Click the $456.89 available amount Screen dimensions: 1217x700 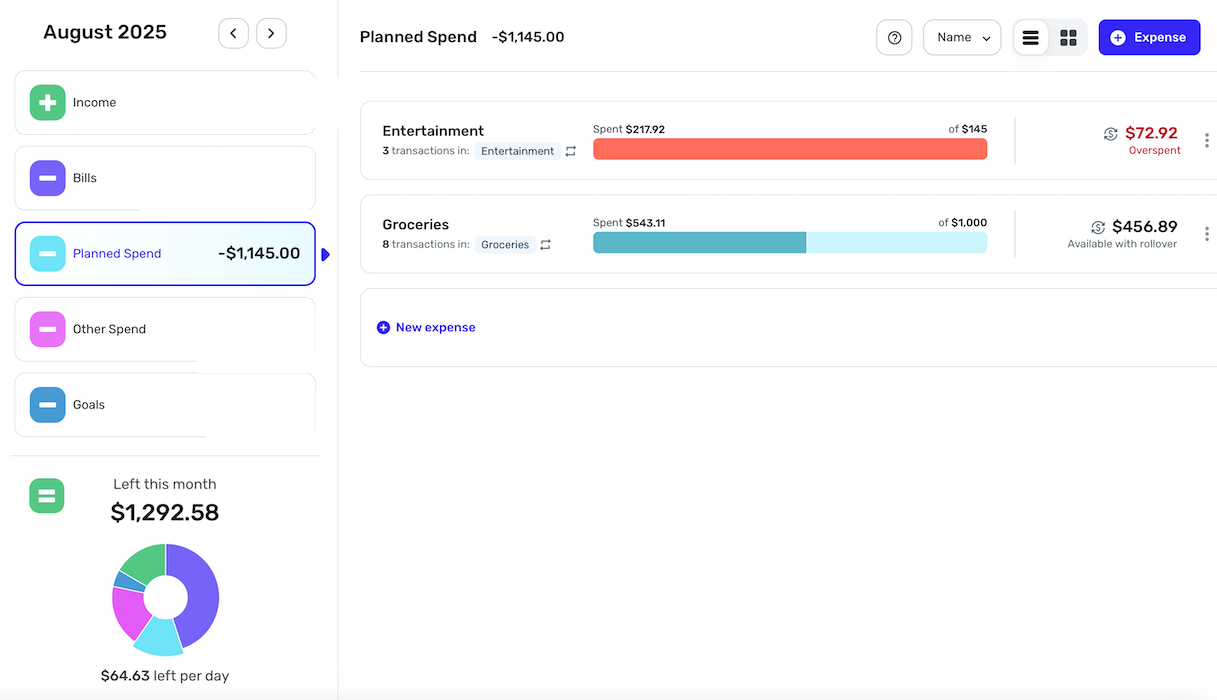pyautogui.click(x=1145, y=227)
